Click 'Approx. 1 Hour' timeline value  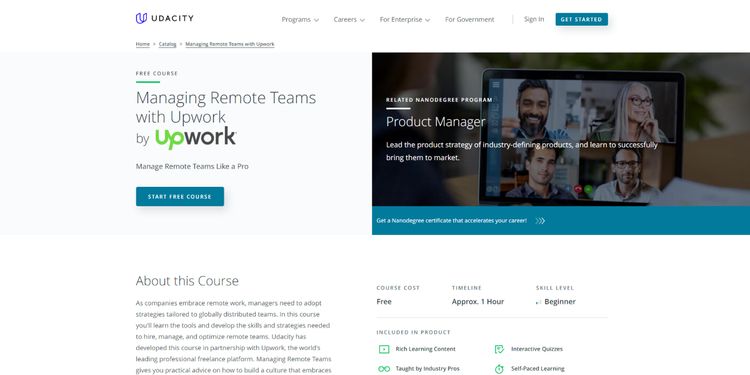(x=478, y=302)
